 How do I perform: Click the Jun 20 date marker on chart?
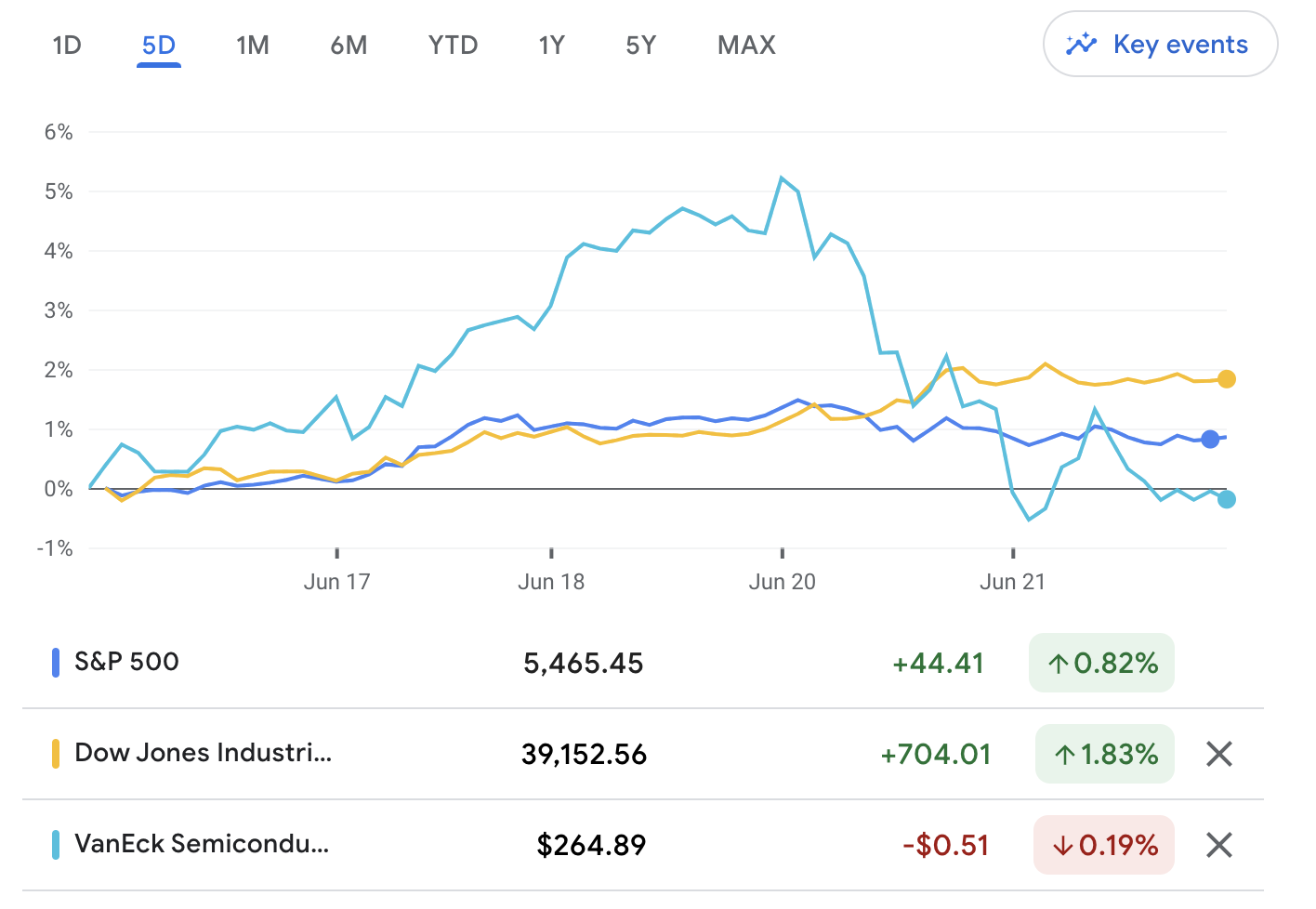coord(782,581)
